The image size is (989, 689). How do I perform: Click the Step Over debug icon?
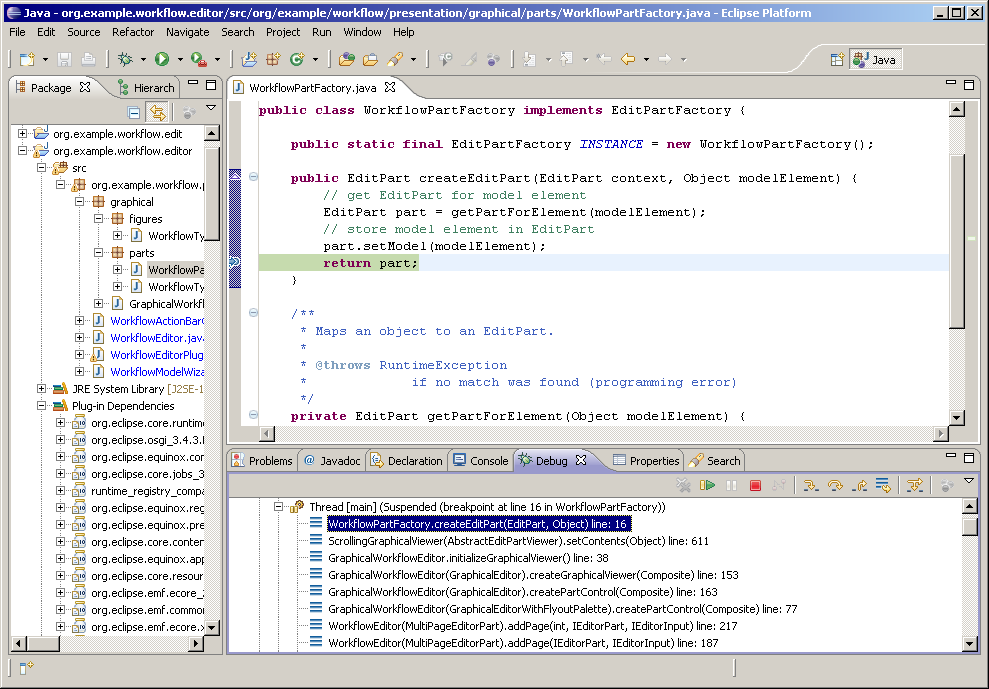[x=835, y=485]
